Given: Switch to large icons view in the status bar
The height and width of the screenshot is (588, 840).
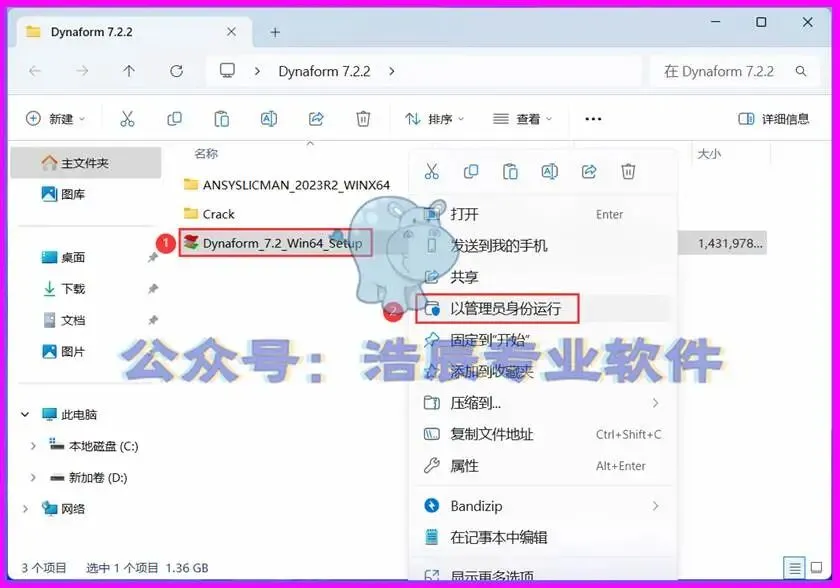Looking at the screenshot, I should pos(816,568).
